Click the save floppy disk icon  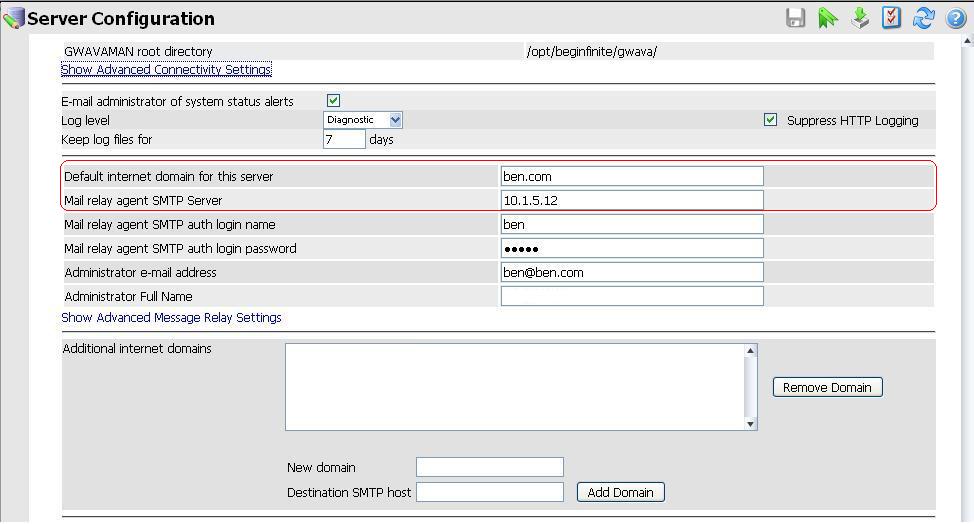795,18
